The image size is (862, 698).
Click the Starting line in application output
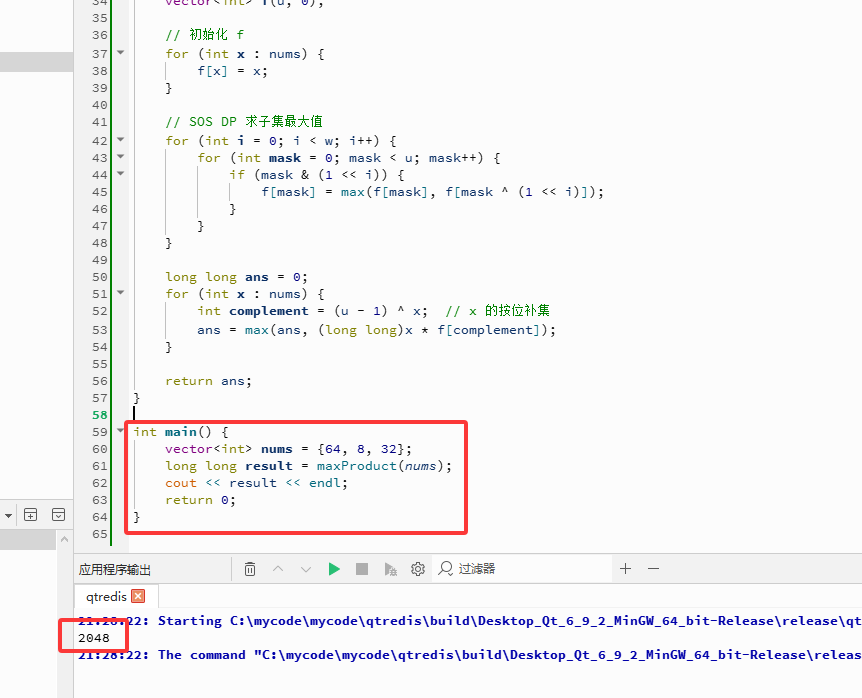469,621
